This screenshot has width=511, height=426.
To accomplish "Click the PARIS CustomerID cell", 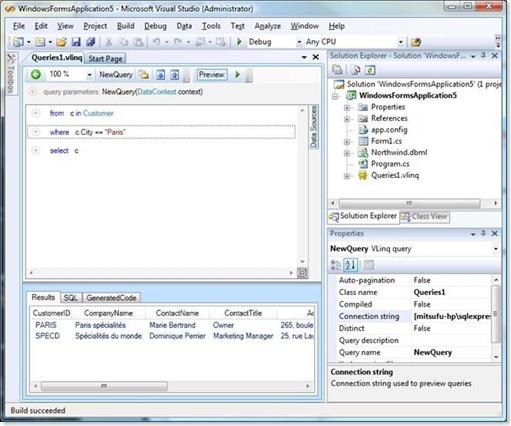I will point(46,325).
